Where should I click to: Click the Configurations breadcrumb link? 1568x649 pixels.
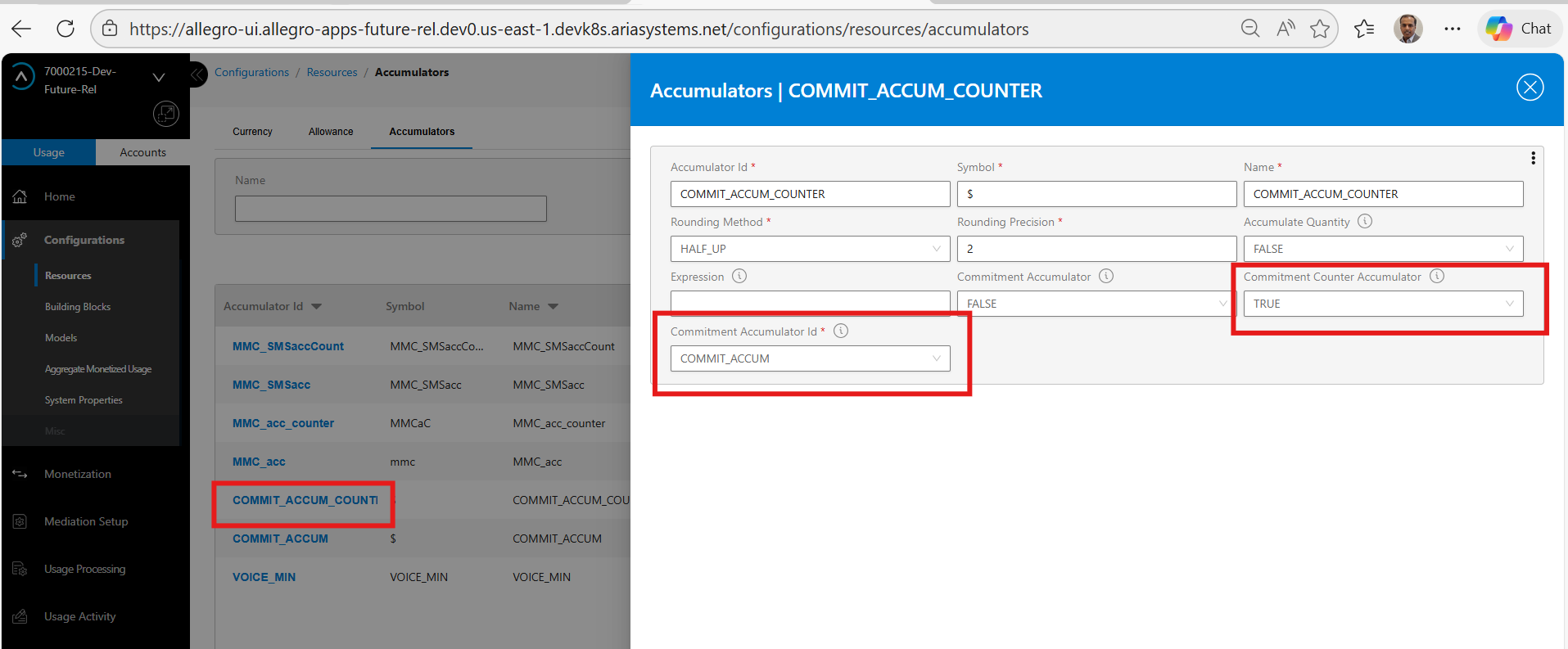click(251, 72)
